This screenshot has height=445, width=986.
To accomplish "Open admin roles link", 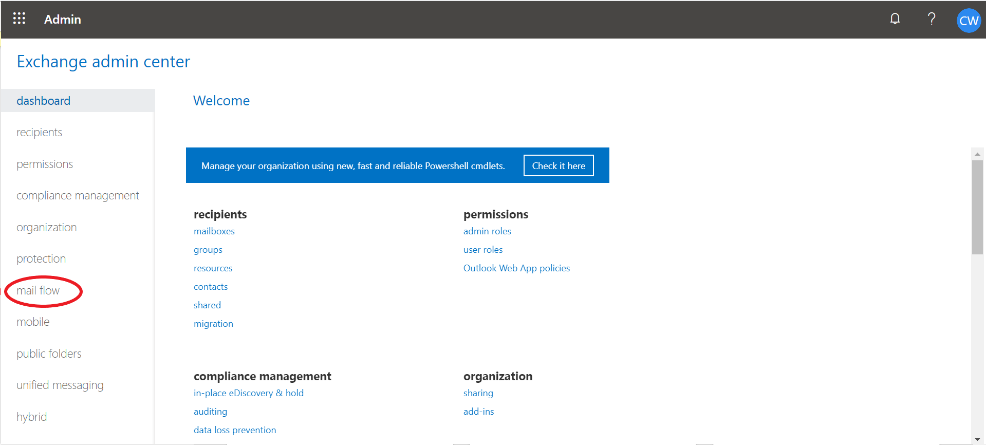I will tap(487, 231).
